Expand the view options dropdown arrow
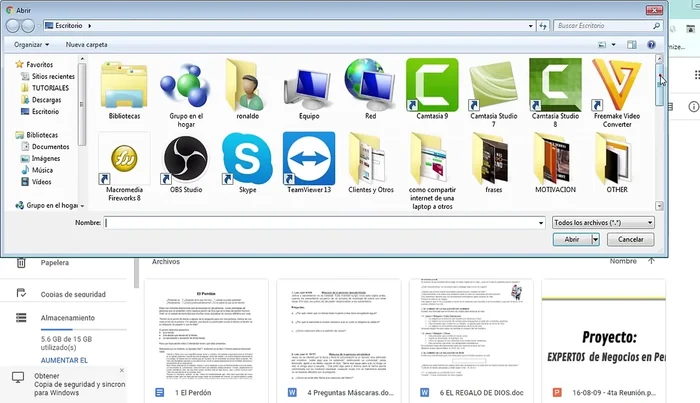The height and width of the screenshot is (403, 700). (x=613, y=45)
